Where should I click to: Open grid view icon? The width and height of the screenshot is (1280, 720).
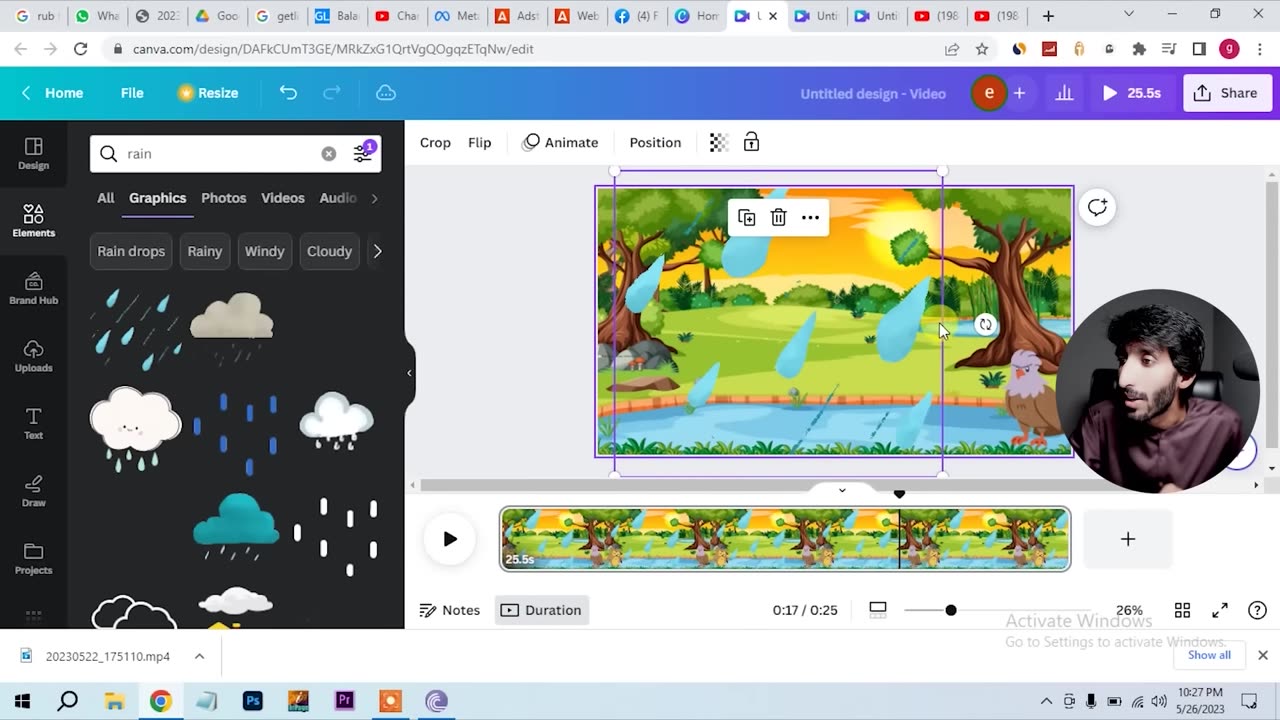[1182, 610]
